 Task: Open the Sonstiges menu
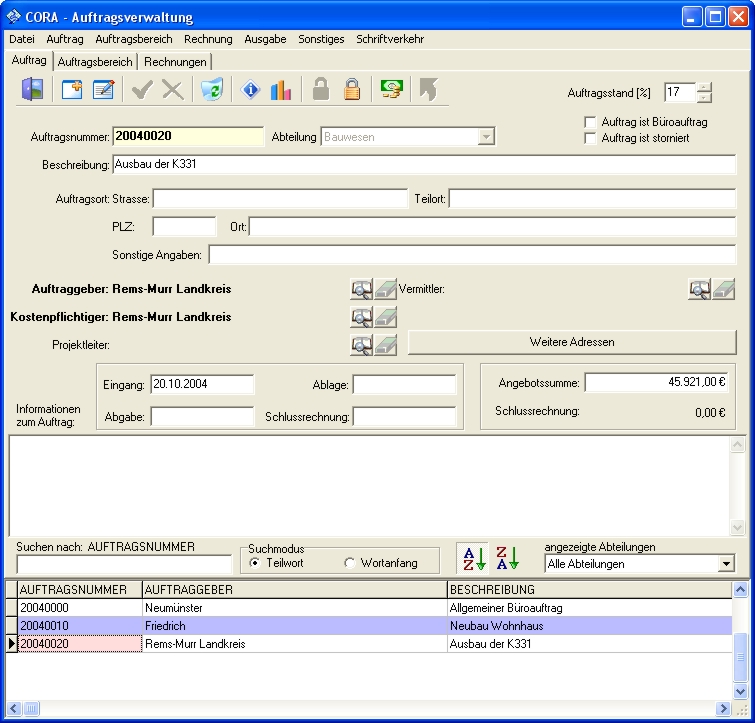pos(321,39)
